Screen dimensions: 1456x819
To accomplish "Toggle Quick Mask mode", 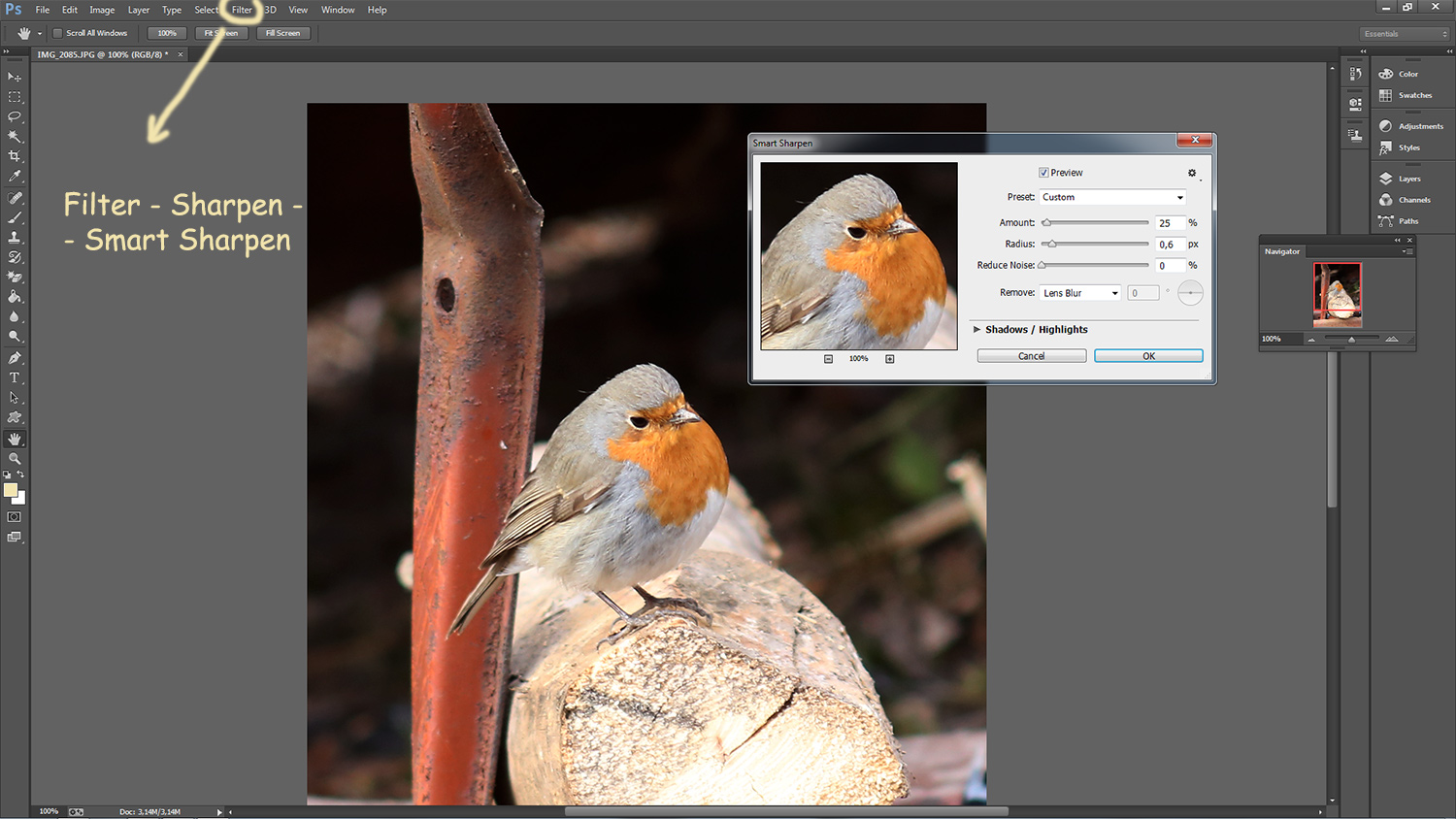I will tap(15, 517).
